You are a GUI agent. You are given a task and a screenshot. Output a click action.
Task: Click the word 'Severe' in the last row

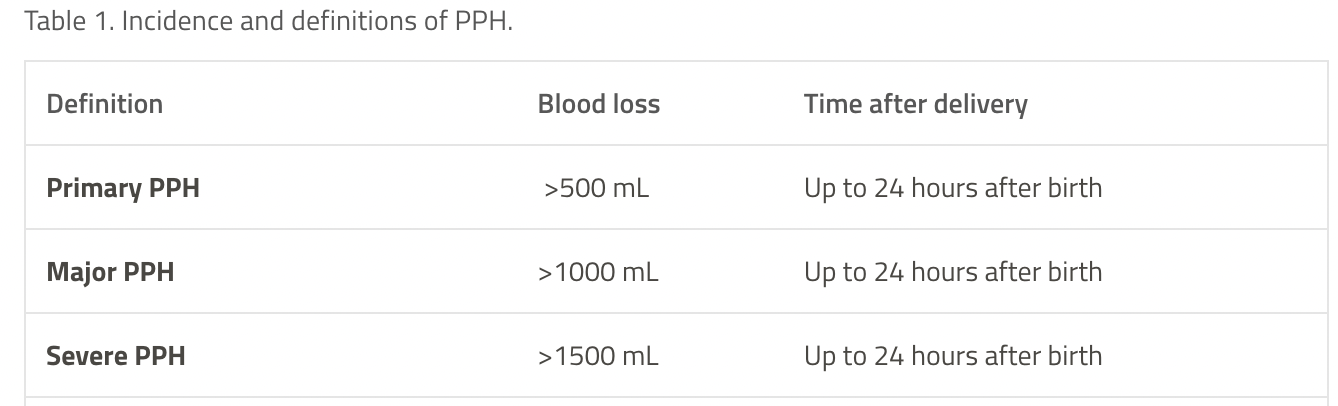[85, 356]
